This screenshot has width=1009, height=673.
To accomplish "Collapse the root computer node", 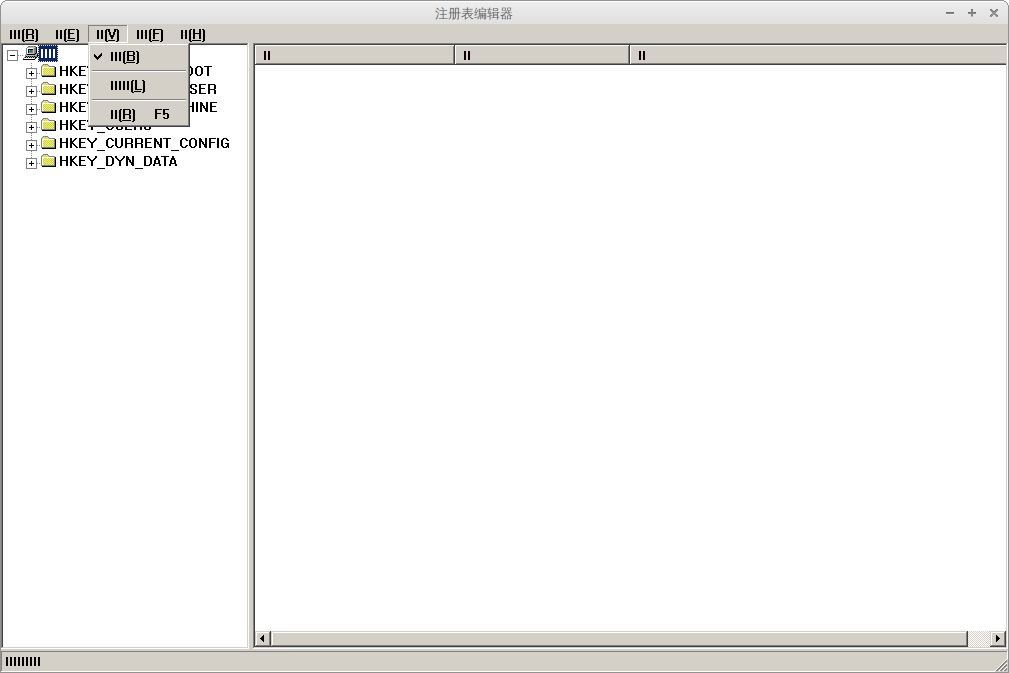I will click(x=12, y=55).
